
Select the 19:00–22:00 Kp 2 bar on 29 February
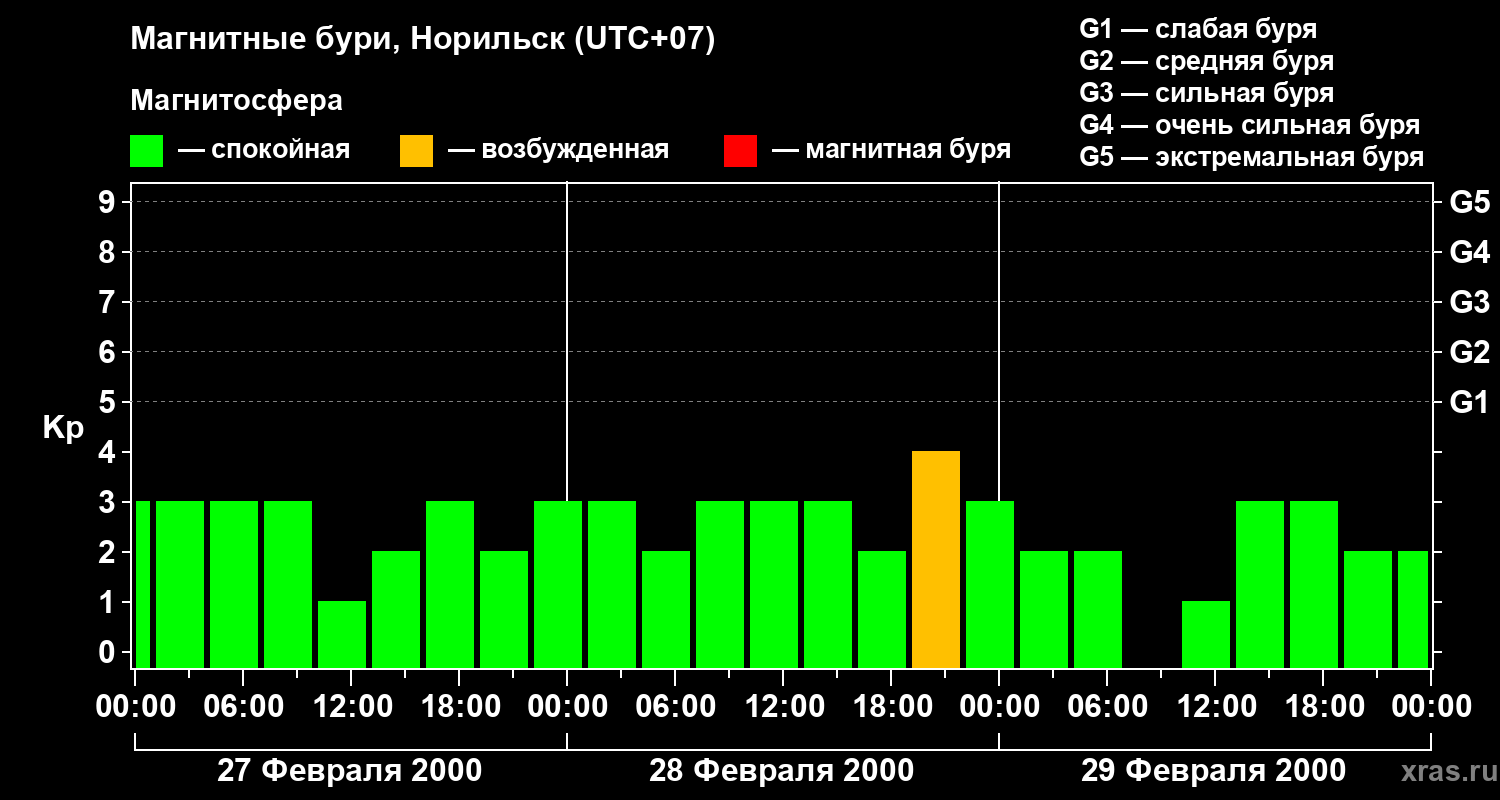[1368, 609]
